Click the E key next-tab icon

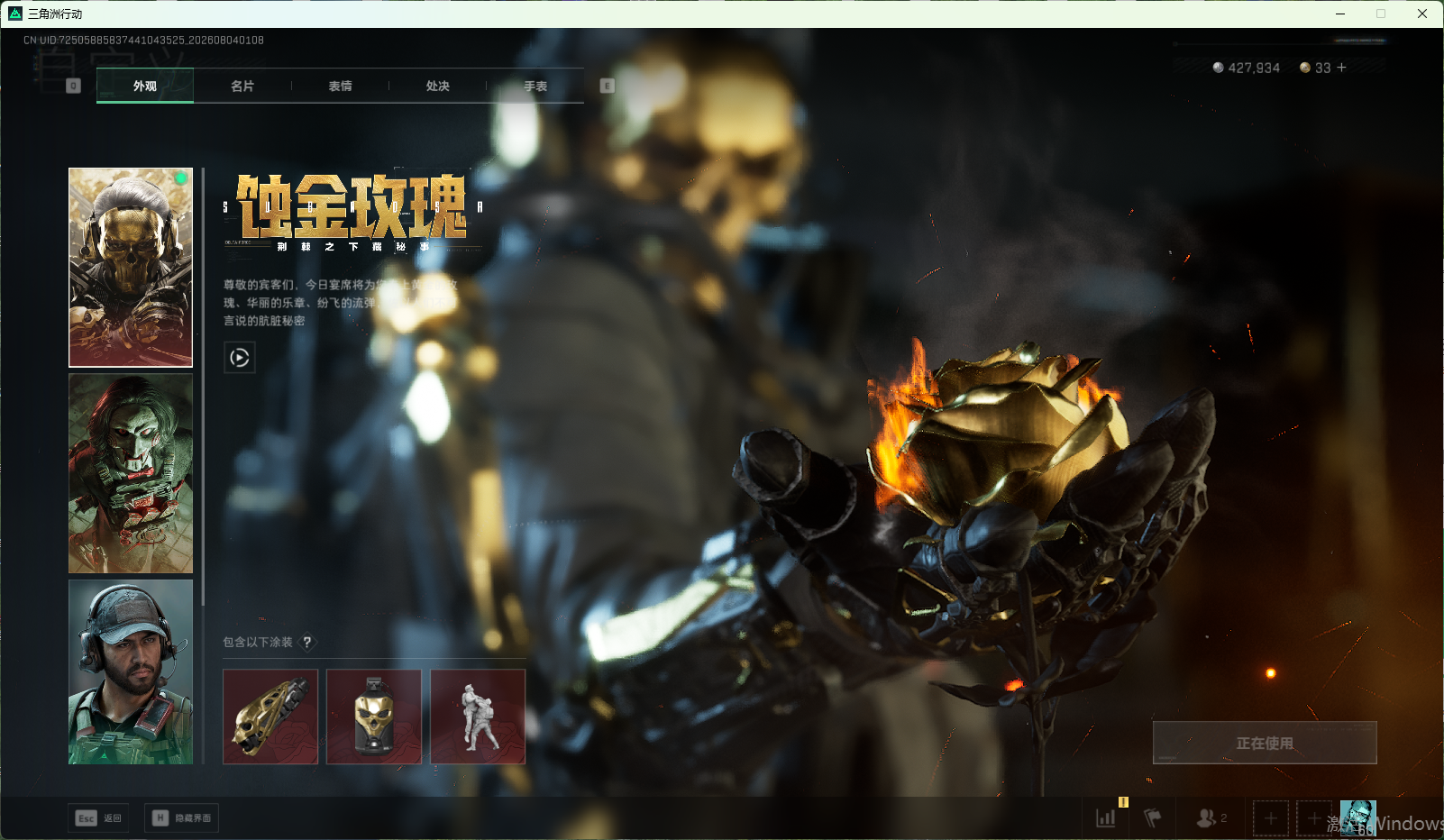point(608,86)
